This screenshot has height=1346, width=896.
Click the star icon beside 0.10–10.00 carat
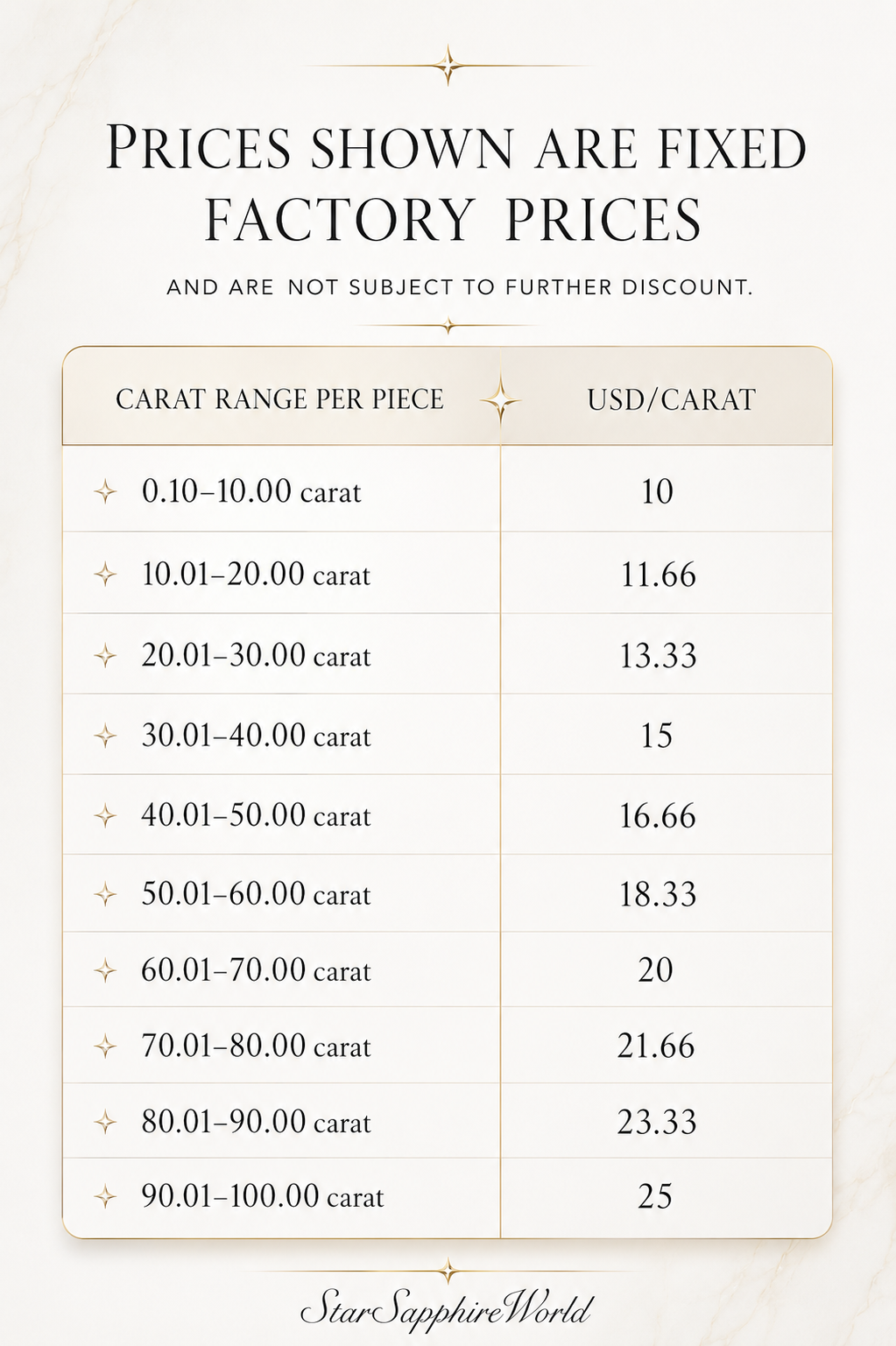click(105, 492)
